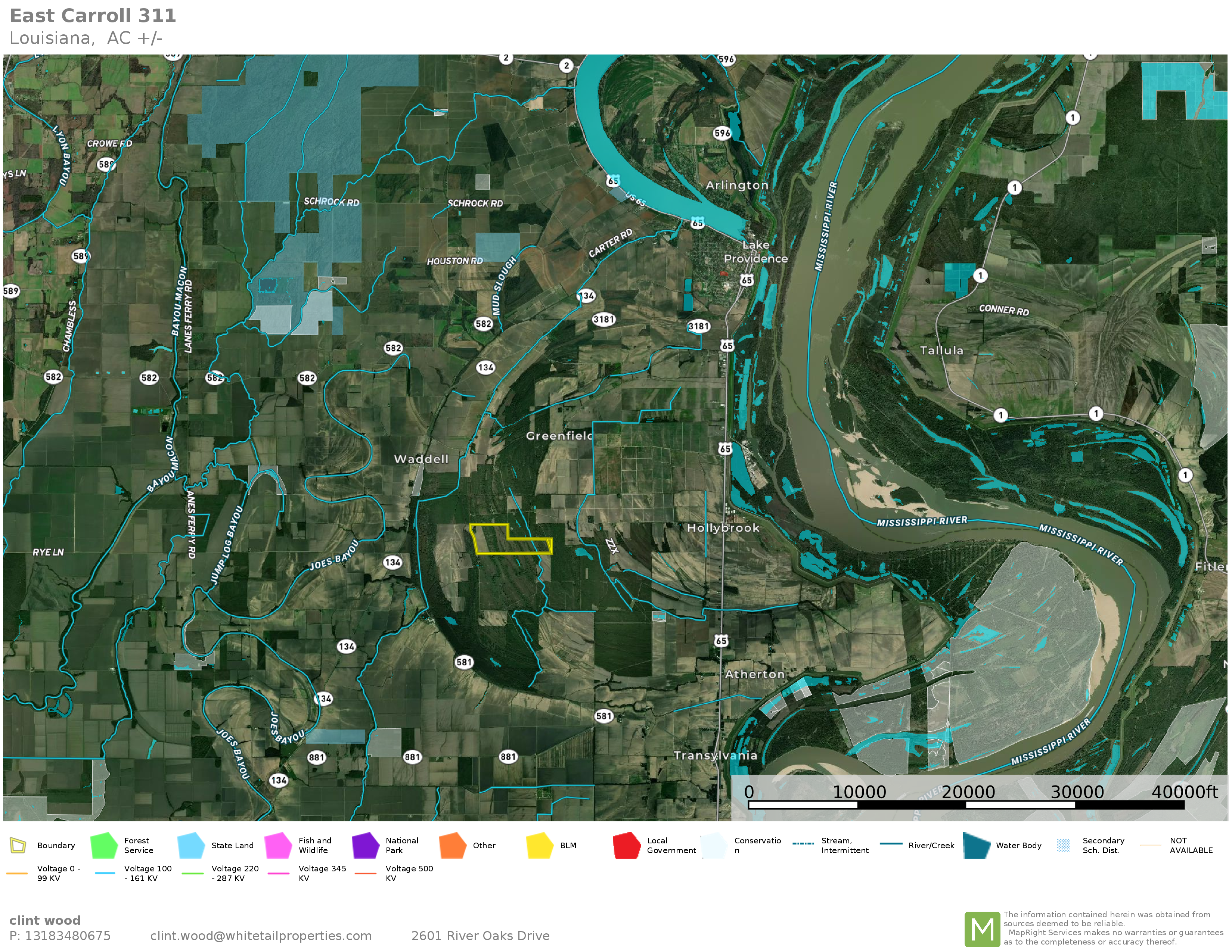
Task: Click the Boundary legend icon
Action: pyautogui.click(x=18, y=845)
